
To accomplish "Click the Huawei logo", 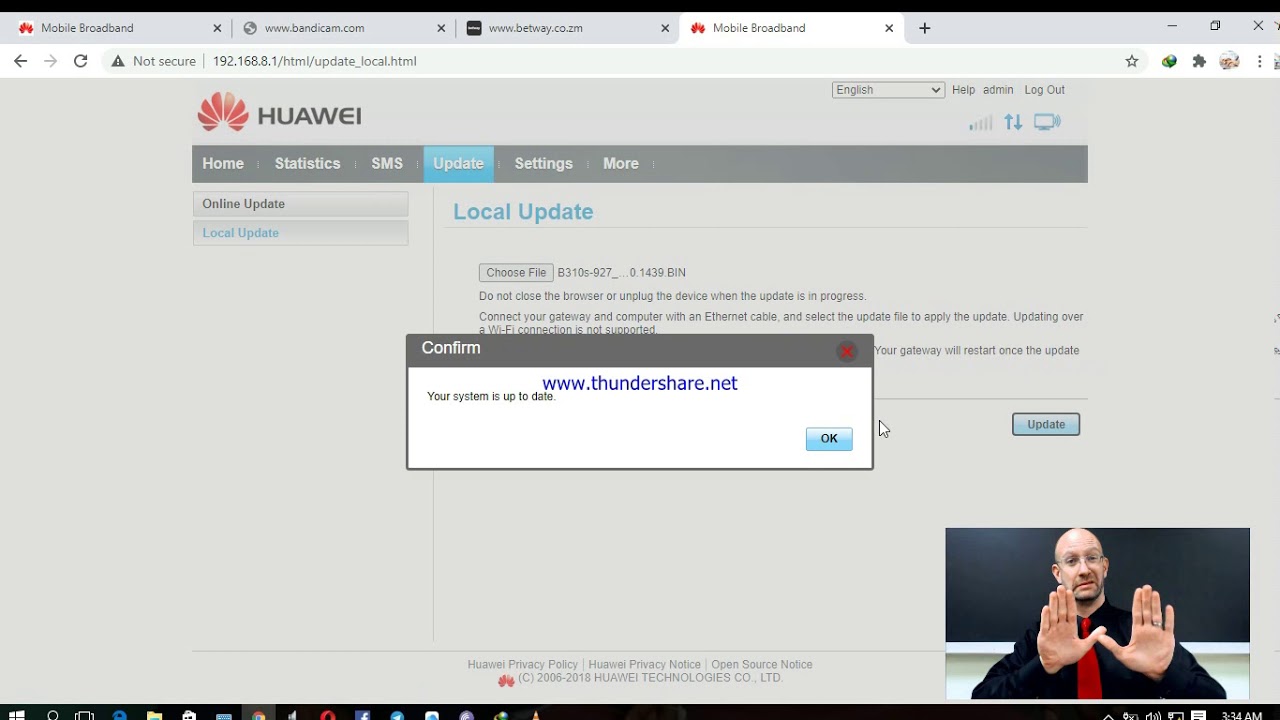I will point(279,113).
